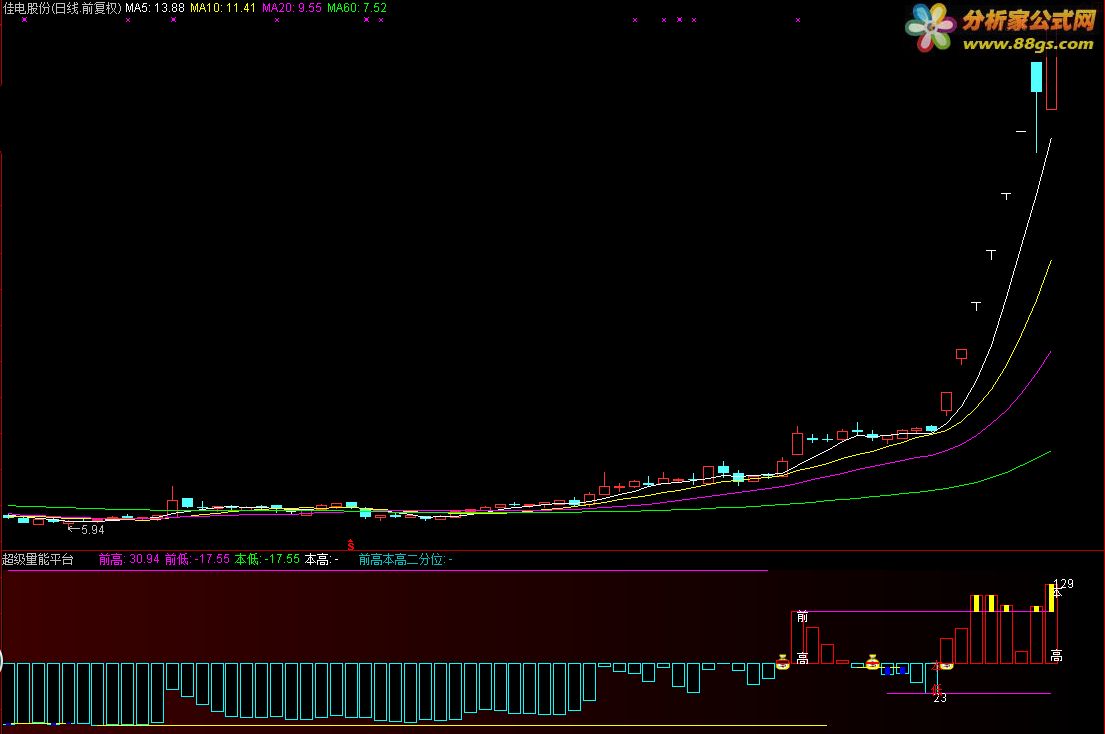Click the money bag icon beside the 前 bar

click(782, 661)
